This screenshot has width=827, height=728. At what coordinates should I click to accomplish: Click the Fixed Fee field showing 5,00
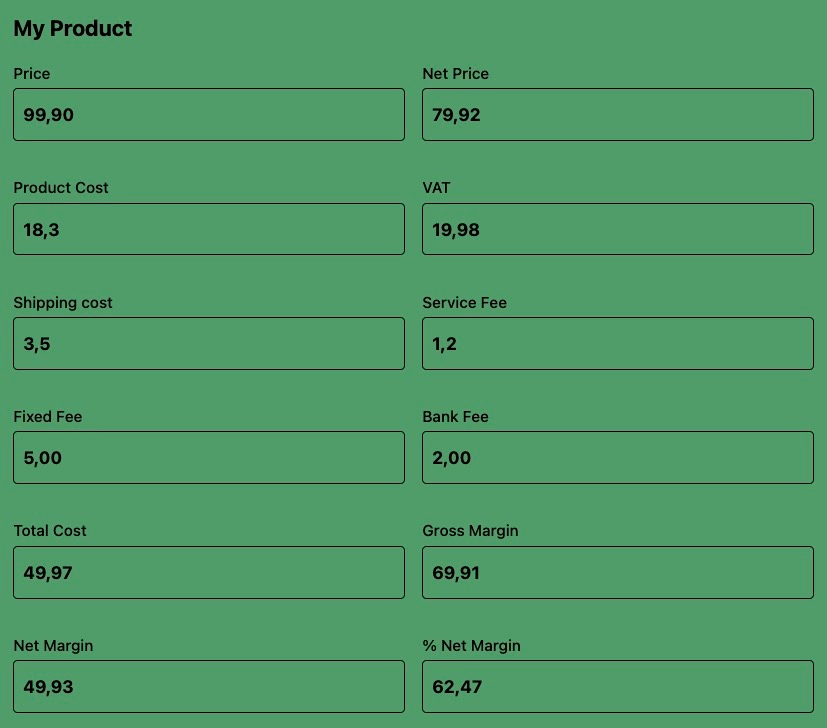208,457
